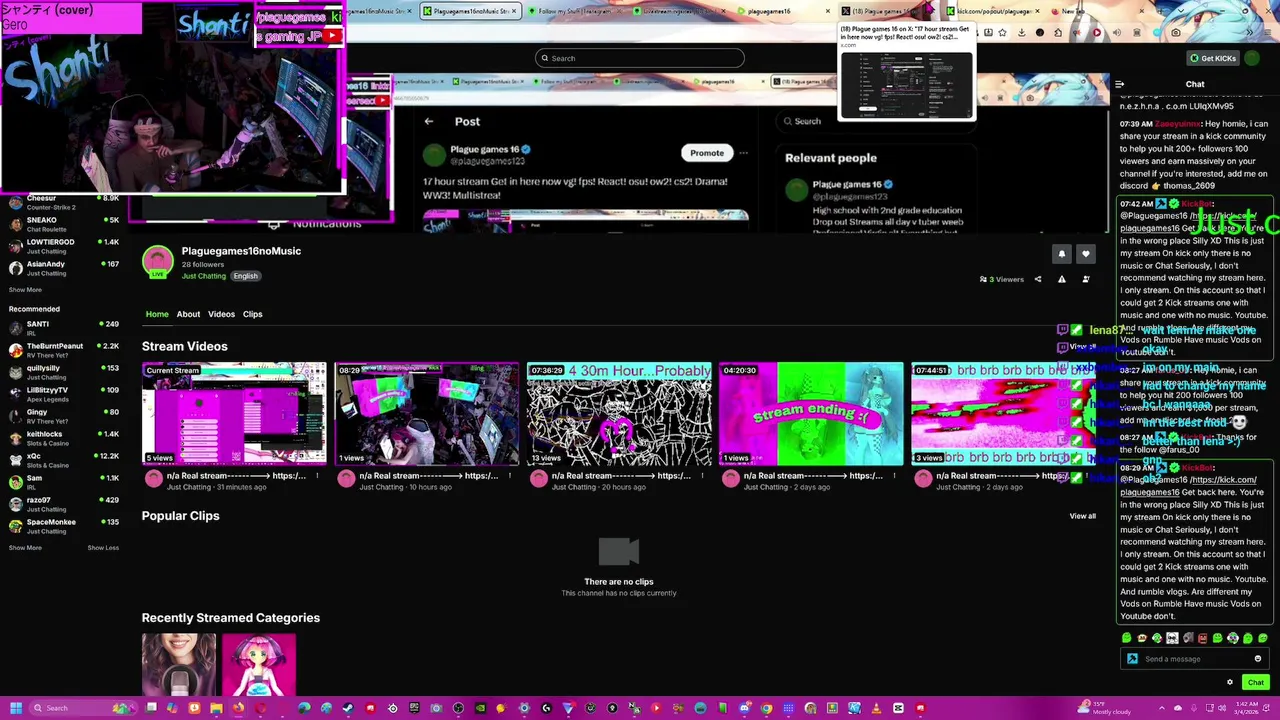Click the Send a message input field
The width and height of the screenshot is (1280, 720).
coord(1195,659)
